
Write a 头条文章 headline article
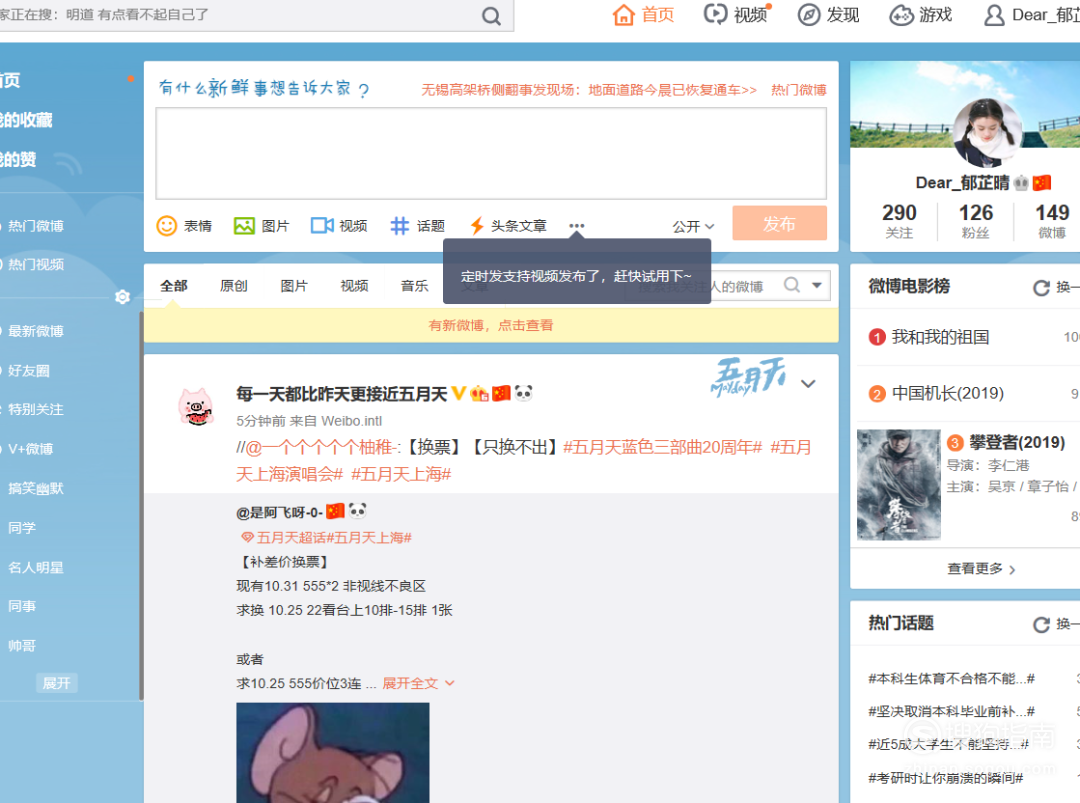[x=508, y=226]
